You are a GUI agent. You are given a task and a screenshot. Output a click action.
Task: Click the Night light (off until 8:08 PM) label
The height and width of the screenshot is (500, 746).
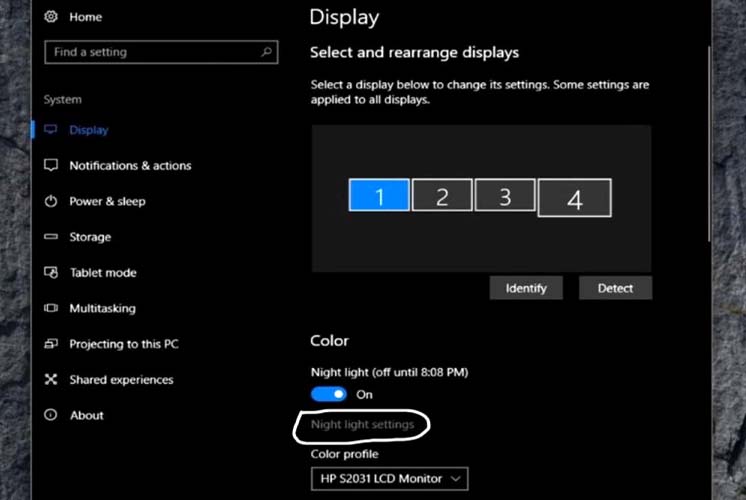[x=389, y=372]
